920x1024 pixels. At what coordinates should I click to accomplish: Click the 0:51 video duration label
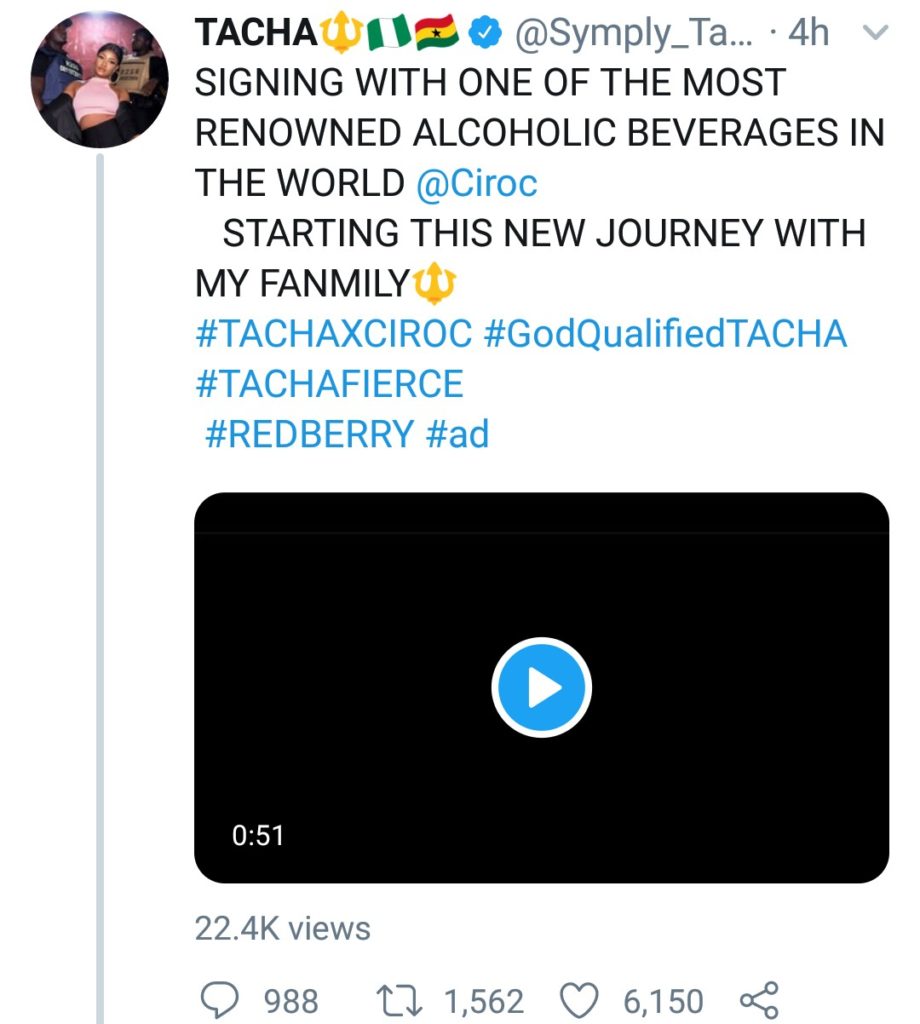(x=258, y=835)
